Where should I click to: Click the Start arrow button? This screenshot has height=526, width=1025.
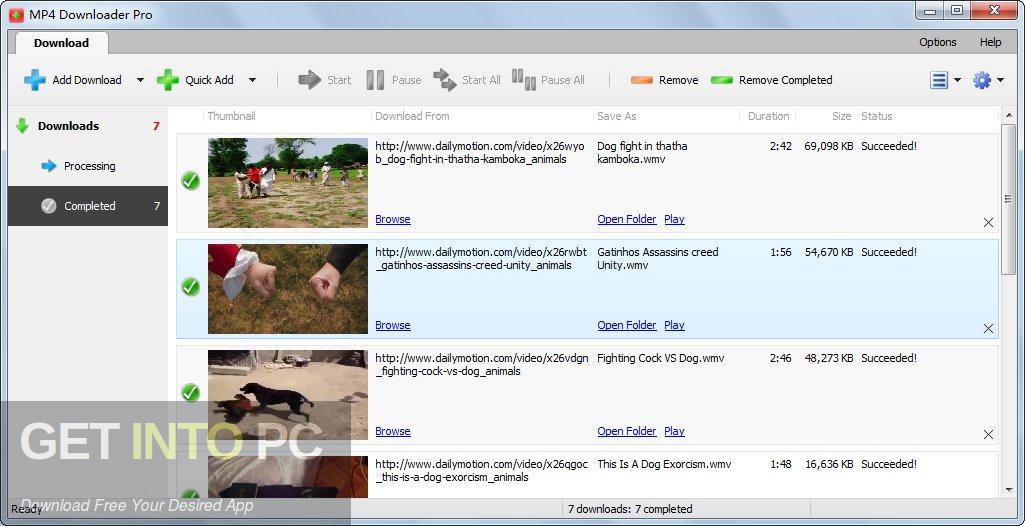pos(324,80)
